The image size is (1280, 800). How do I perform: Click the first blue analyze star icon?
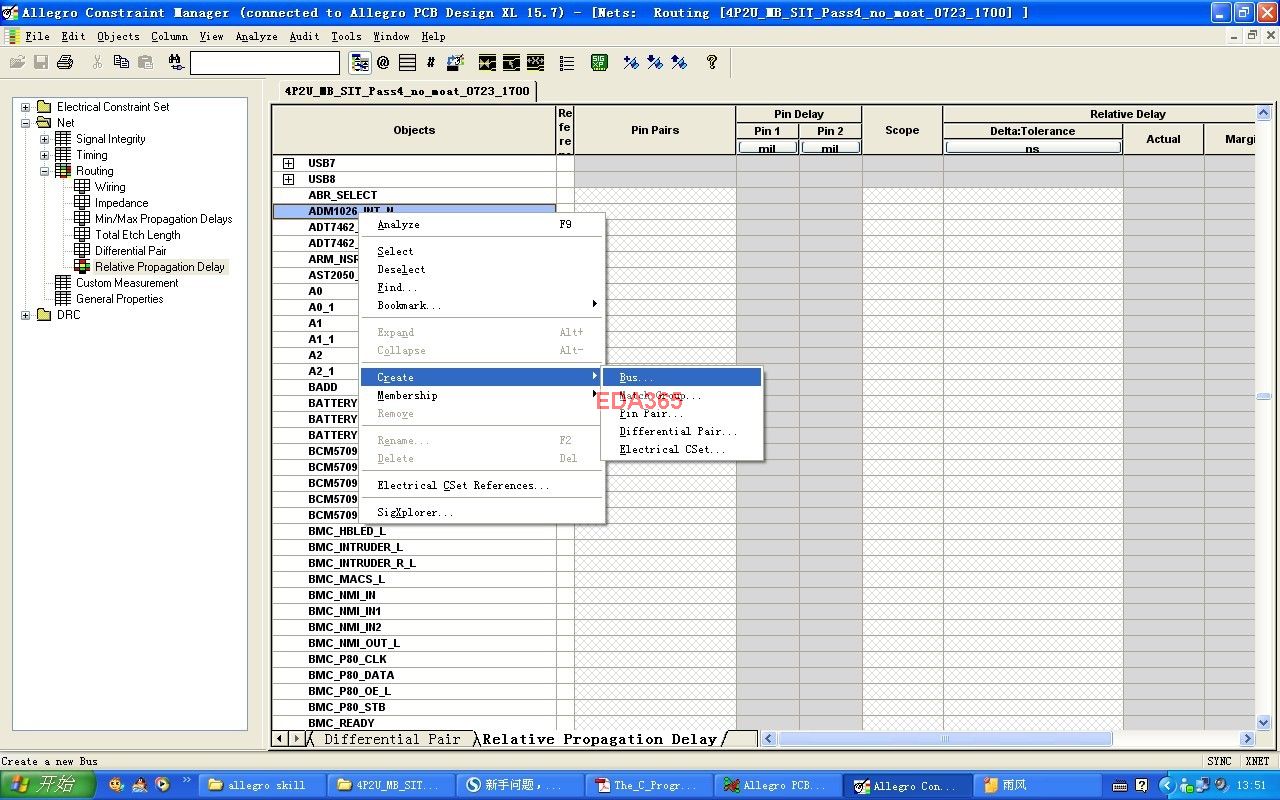point(631,62)
